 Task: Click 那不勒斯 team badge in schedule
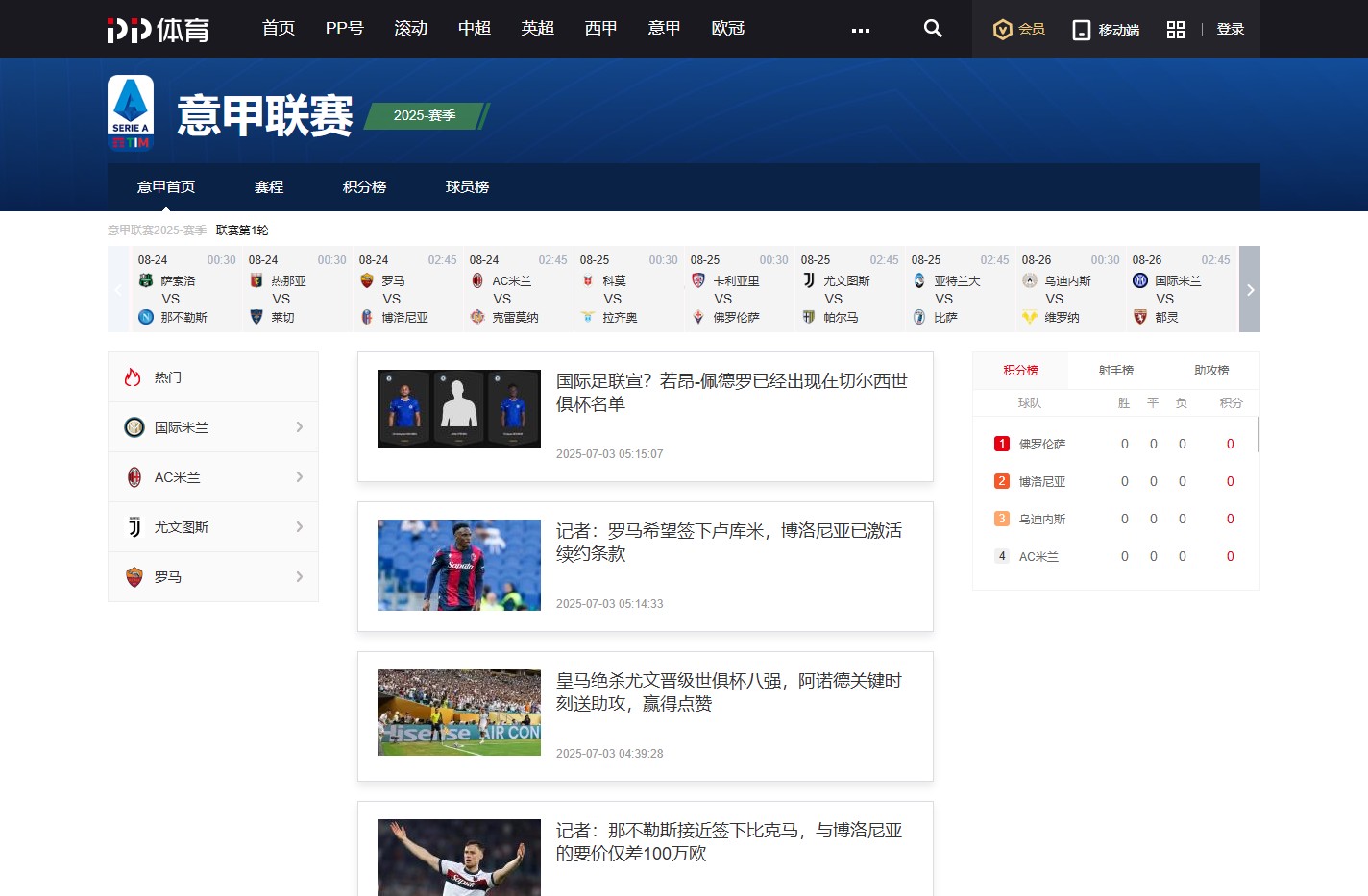tap(146, 317)
